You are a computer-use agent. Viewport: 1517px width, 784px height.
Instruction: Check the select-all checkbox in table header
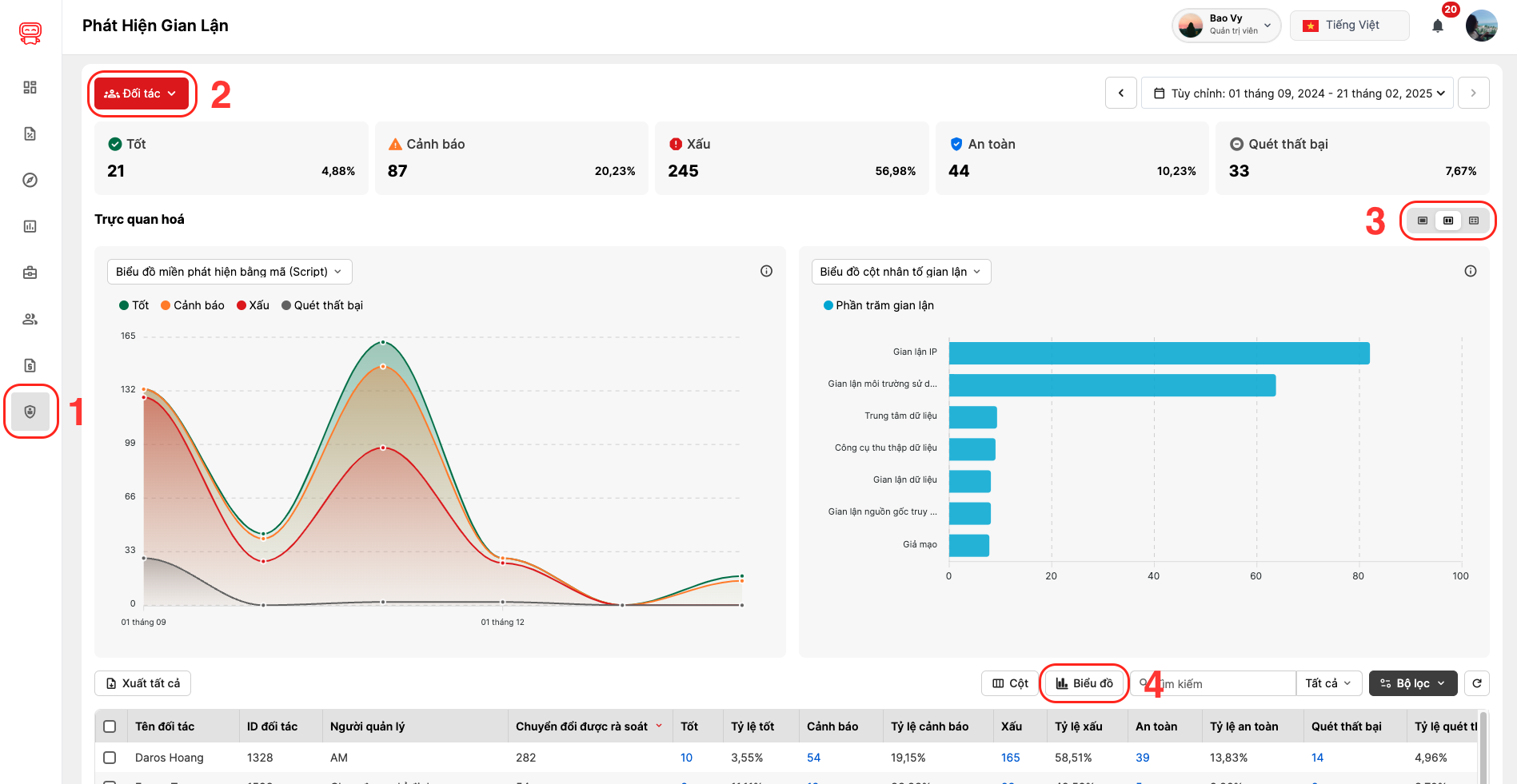(110, 726)
